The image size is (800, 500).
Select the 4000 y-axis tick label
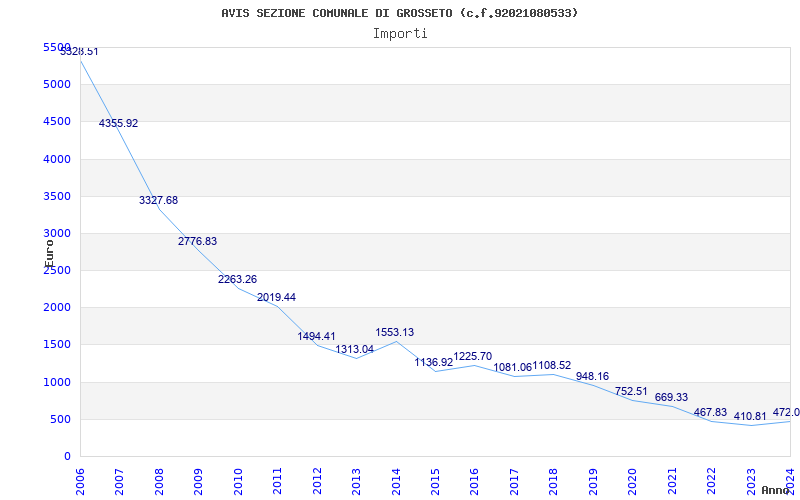click(57, 159)
